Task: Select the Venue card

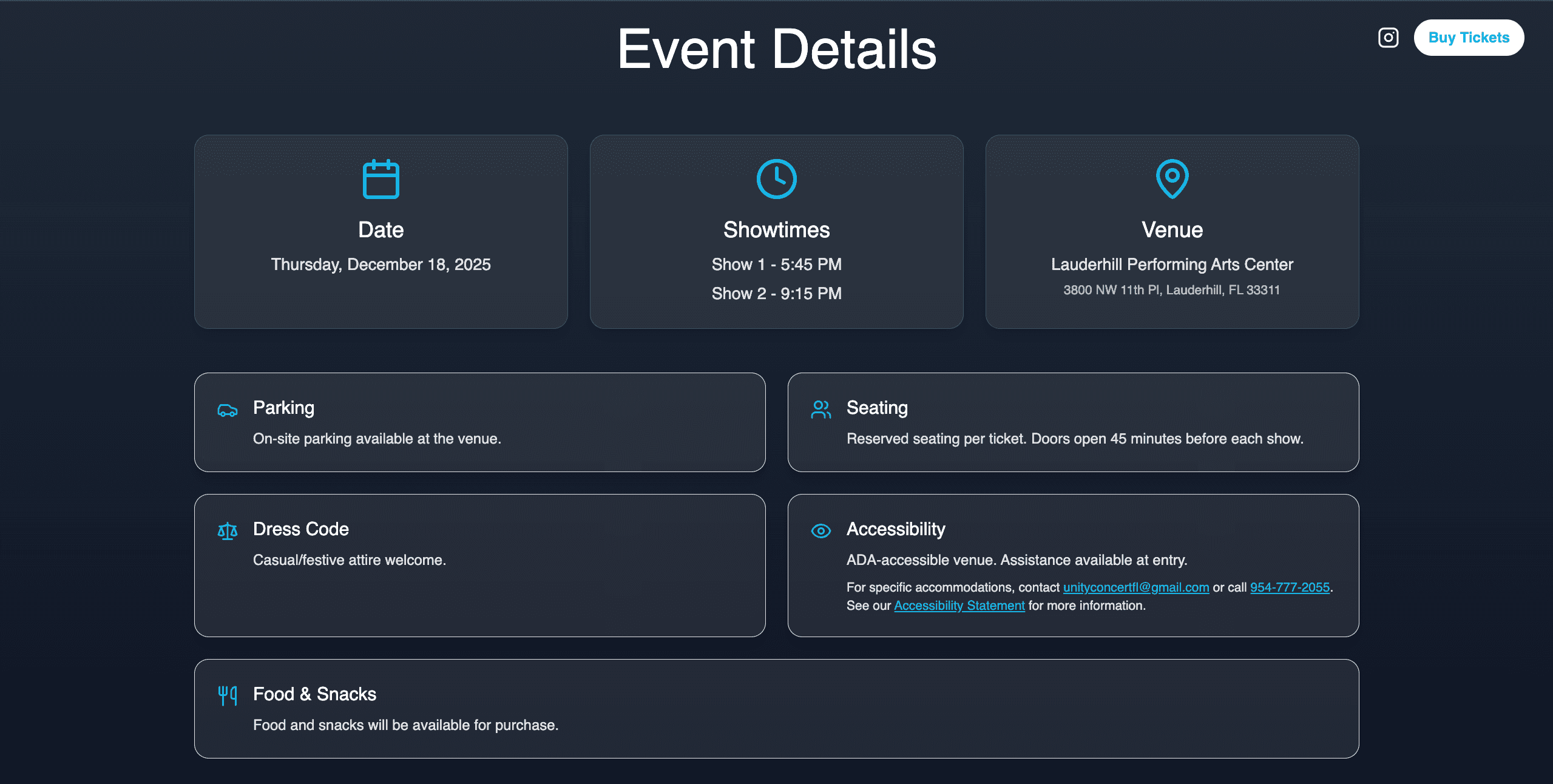Action: [x=1172, y=232]
